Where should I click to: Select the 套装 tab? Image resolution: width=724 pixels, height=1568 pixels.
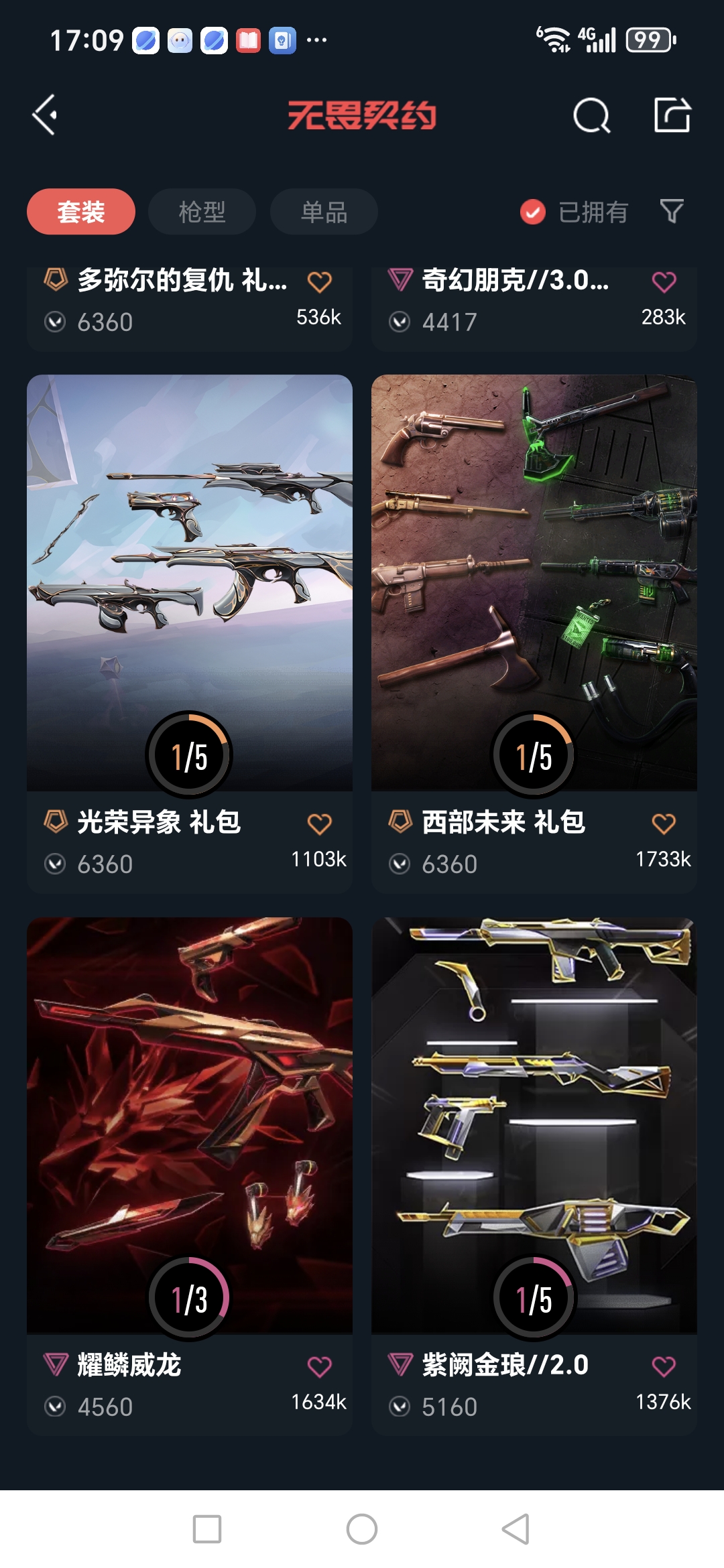pos(81,212)
